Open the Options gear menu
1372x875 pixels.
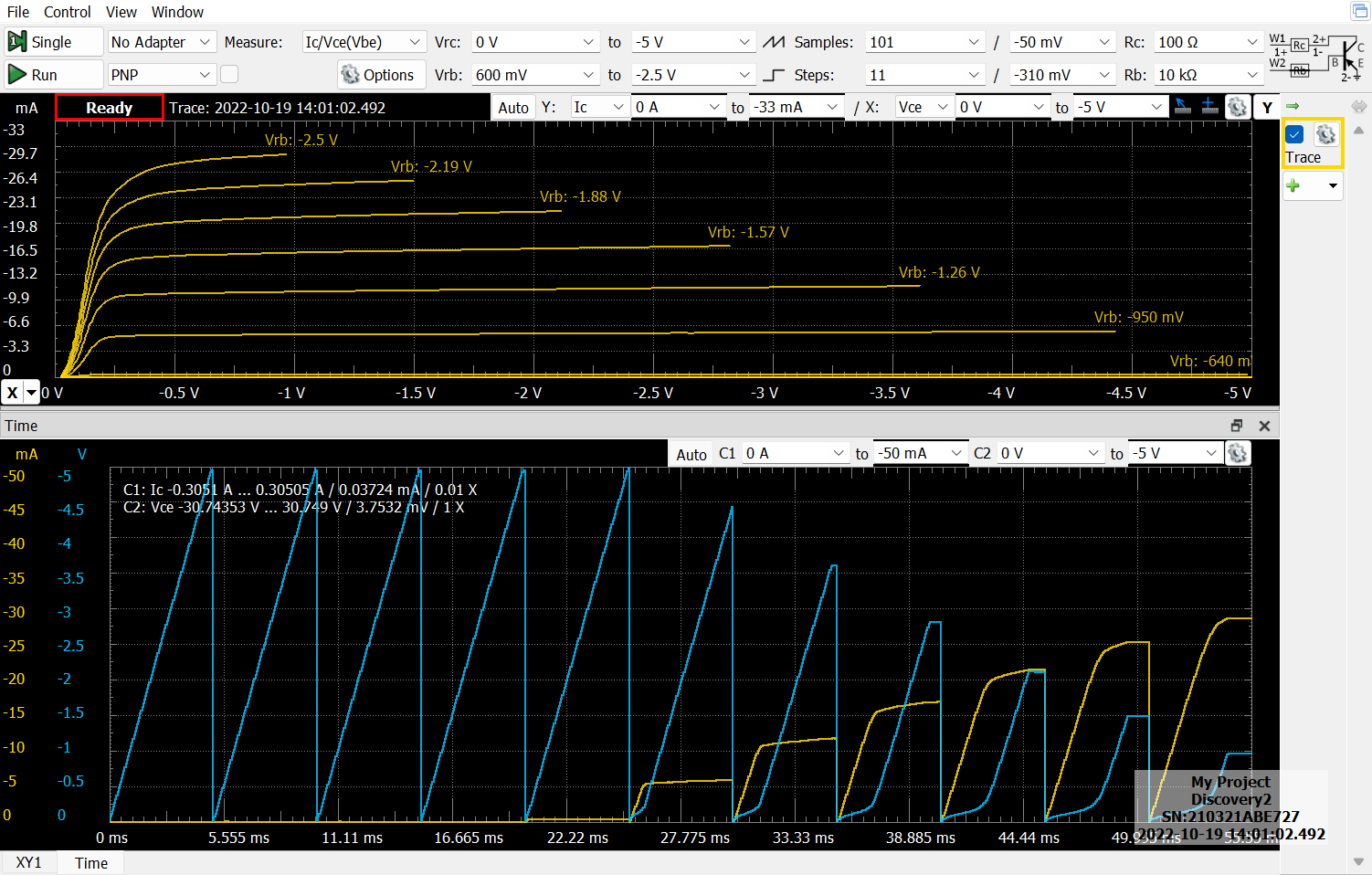pos(381,75)
